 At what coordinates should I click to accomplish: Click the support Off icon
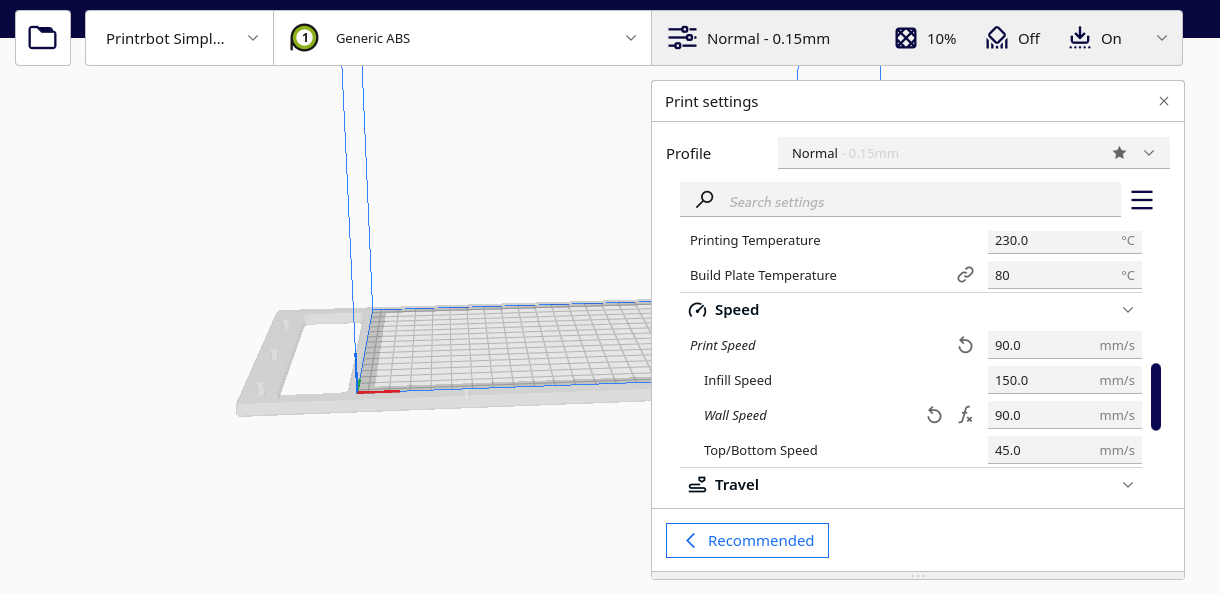(996, 38)
